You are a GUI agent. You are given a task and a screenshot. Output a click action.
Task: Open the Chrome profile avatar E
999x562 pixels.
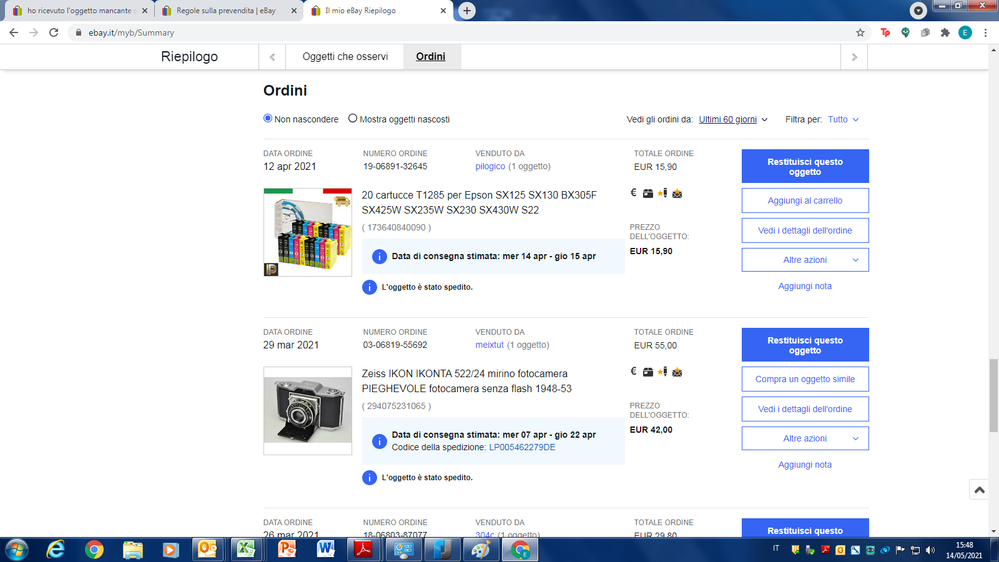[965, 32]
